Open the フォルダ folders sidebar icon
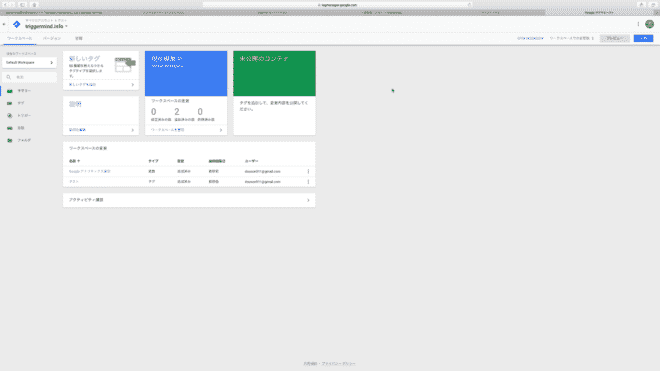This screenshot has width=660, height=371. click(x=10, y=140)
